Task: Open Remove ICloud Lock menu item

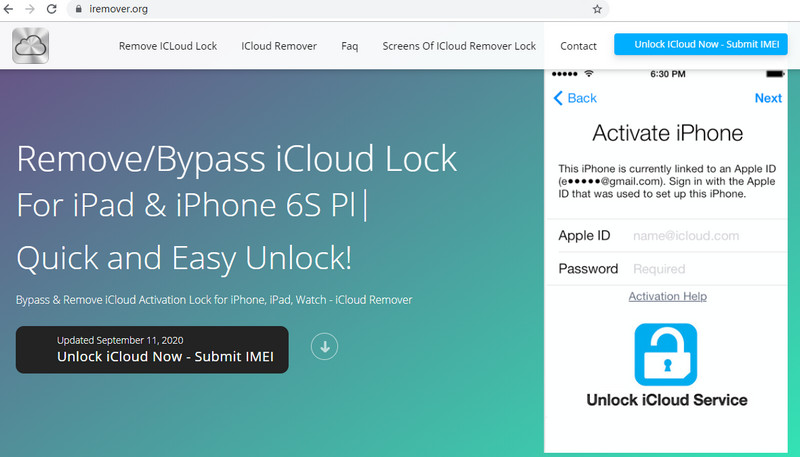Action: [x=166, y=46]
